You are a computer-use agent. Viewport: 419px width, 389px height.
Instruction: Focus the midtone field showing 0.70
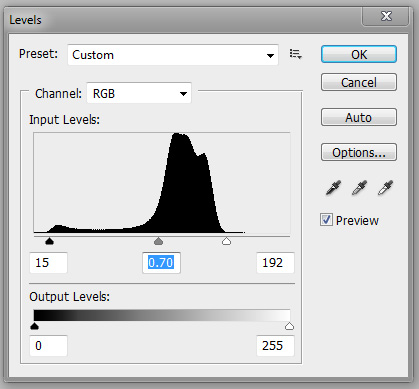(161, 263)
